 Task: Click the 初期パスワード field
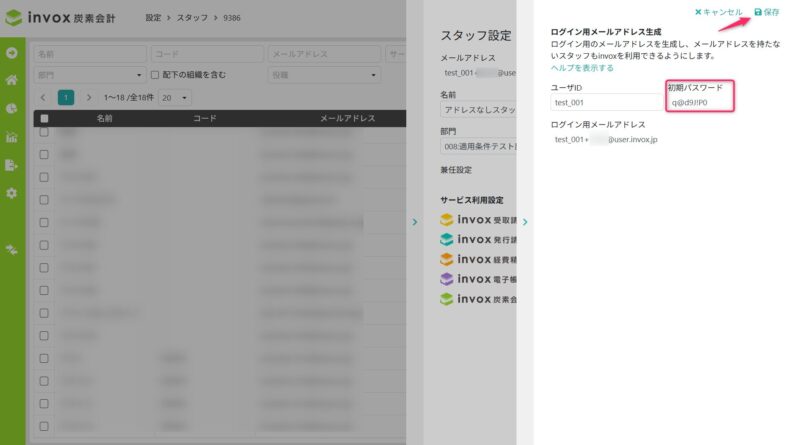click(699, 103)
